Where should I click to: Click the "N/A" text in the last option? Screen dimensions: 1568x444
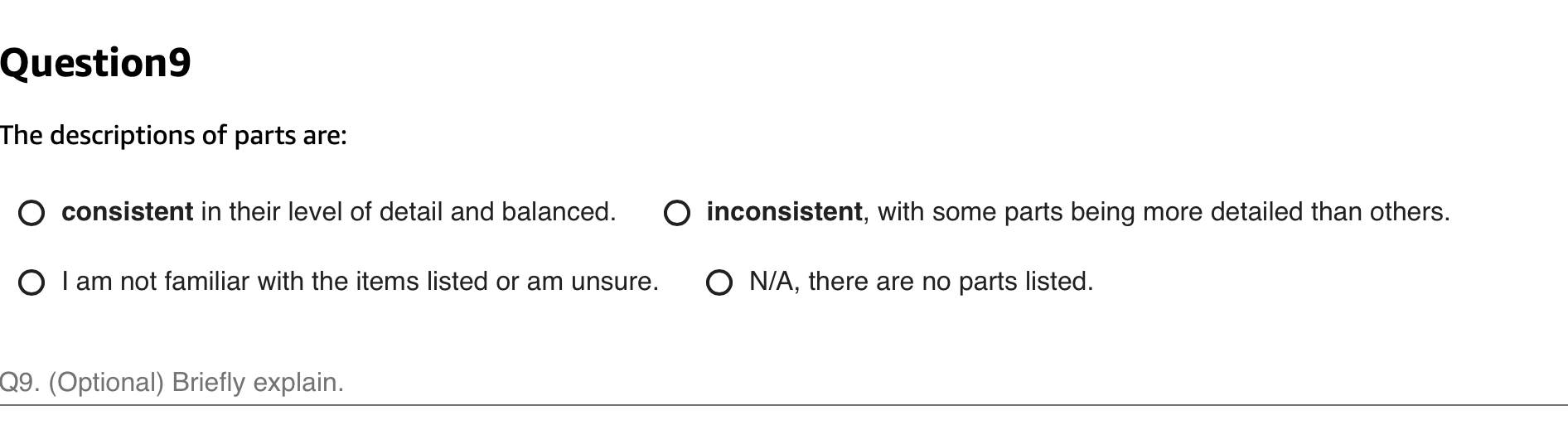(770, 282)
